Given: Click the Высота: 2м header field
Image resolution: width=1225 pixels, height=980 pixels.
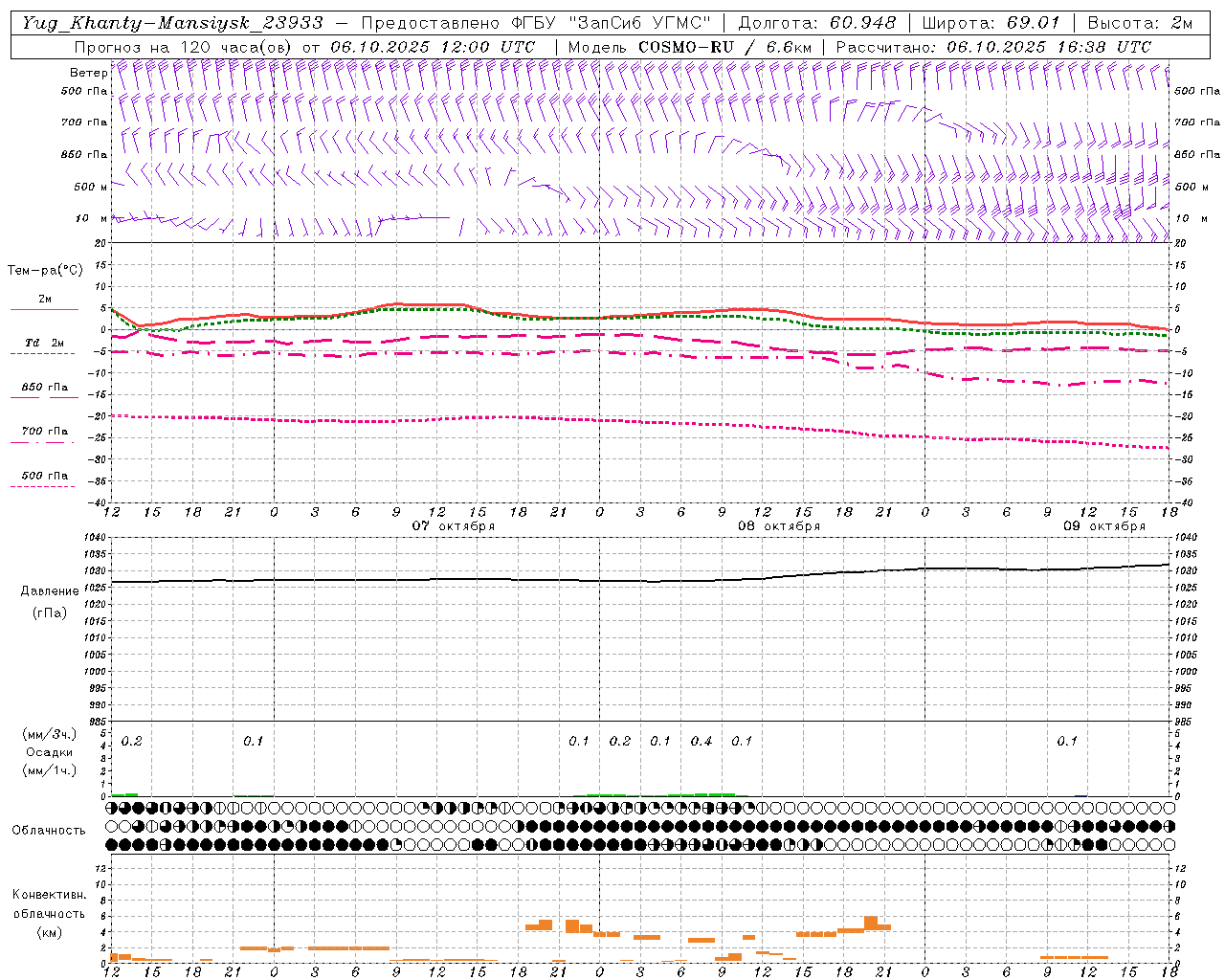Looking at the screenshot, I should coord(1140,23).
